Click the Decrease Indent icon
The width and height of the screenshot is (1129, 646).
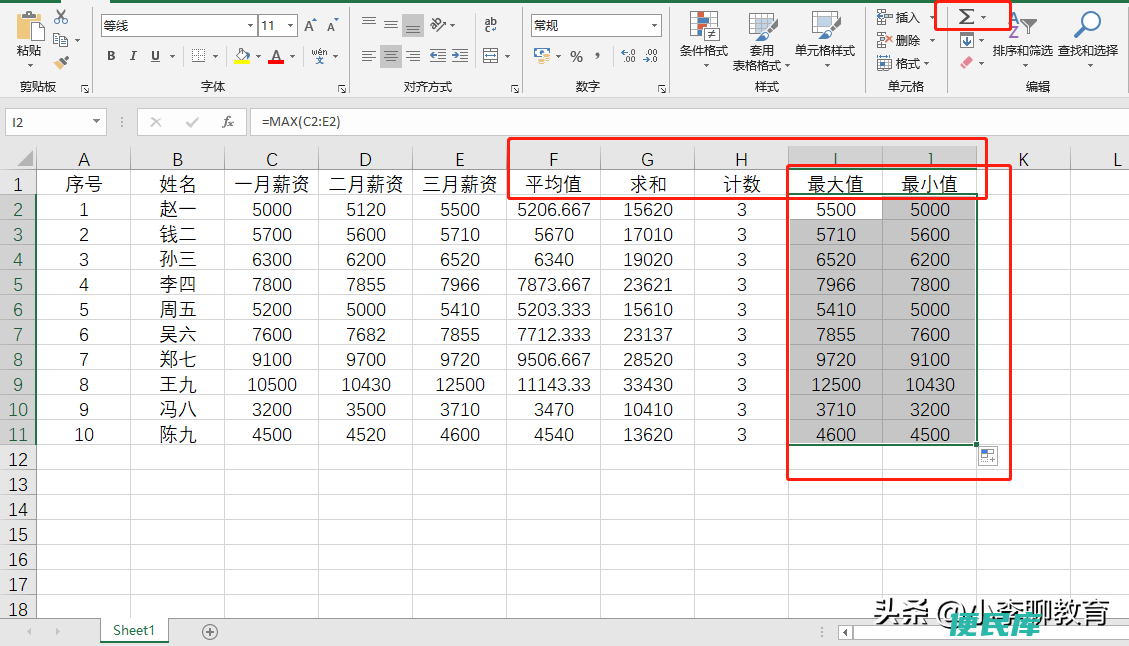(x=437, y=55)
